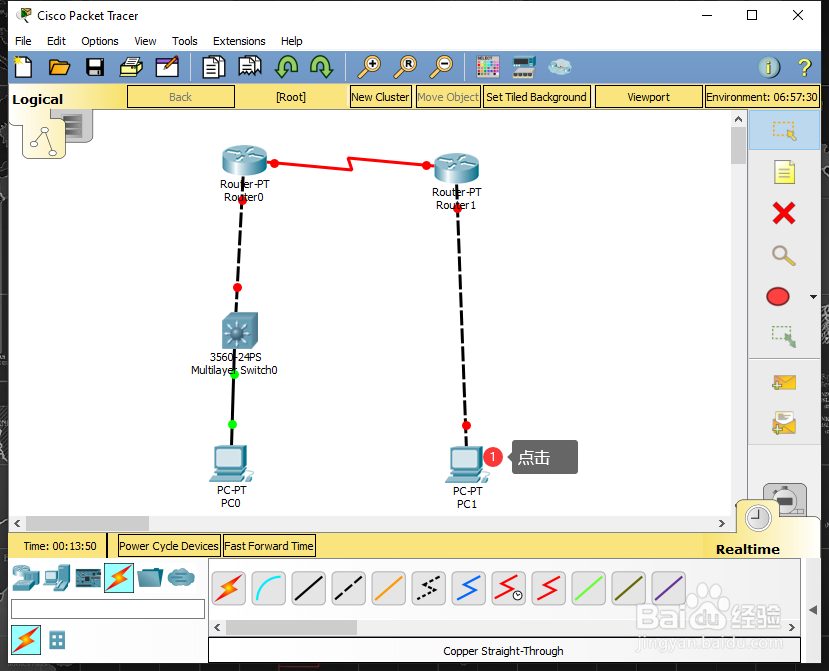Viewport: 829px width, 671px height.
Task: Open a file with folder icon
Action: pyautogui.click(x=59, y=67)
